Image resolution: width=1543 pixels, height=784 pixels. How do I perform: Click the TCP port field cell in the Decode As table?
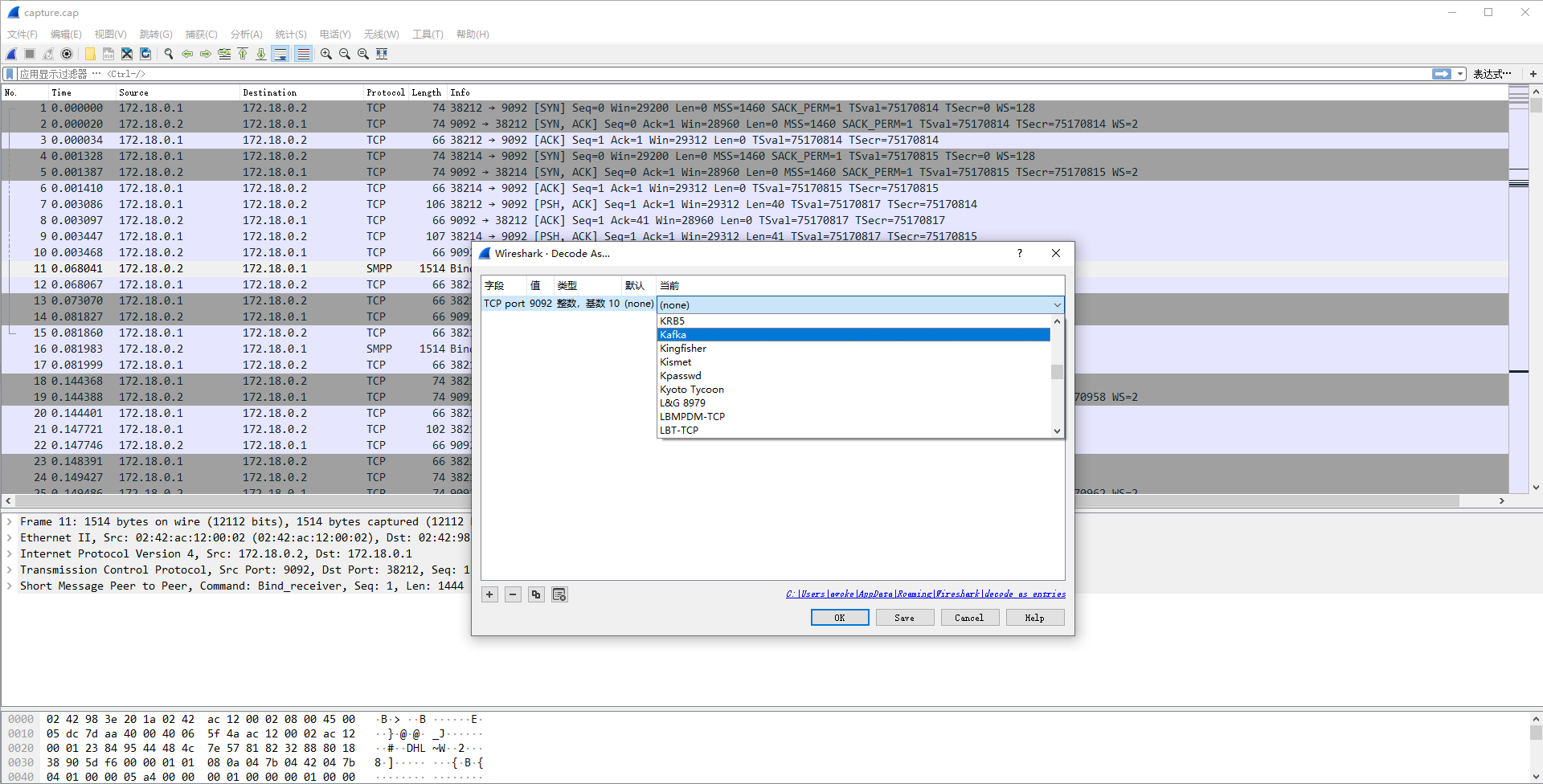[x=505, y=304]
